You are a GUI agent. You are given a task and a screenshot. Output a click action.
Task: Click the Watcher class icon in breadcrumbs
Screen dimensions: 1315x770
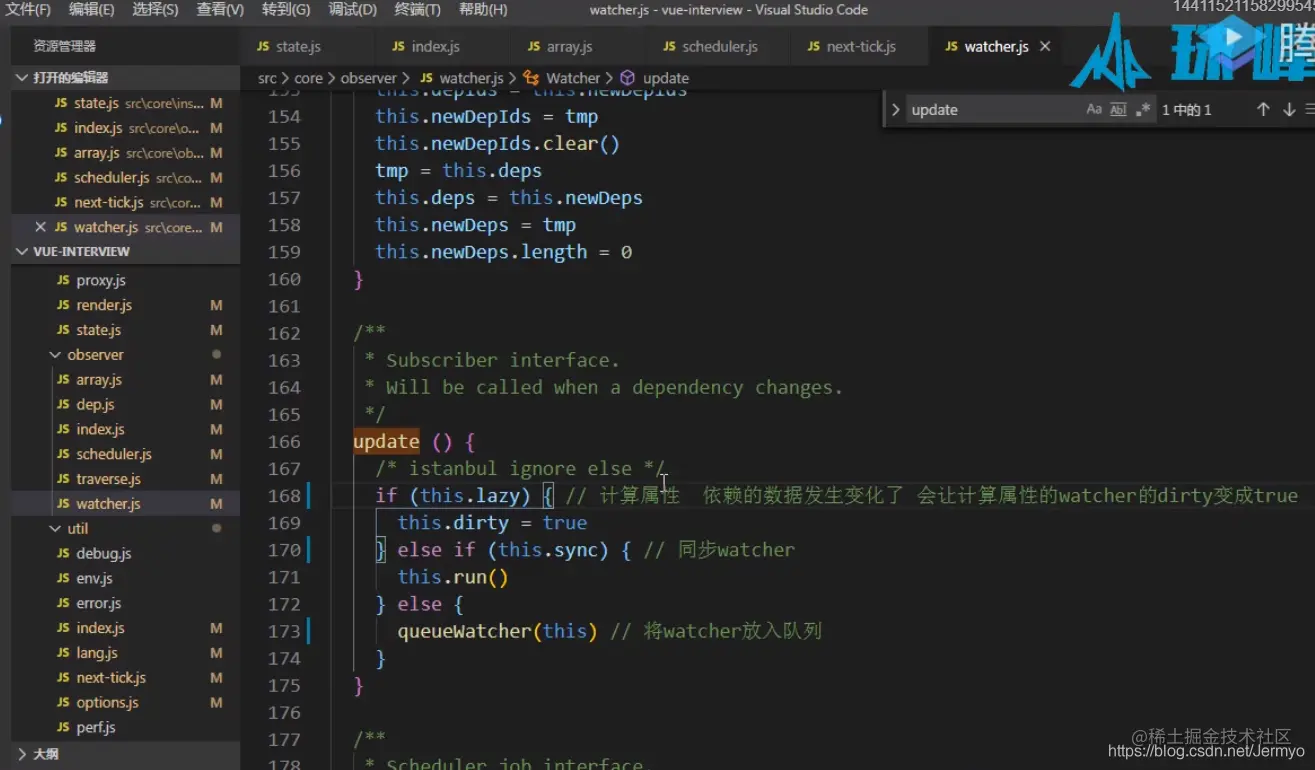531,78
